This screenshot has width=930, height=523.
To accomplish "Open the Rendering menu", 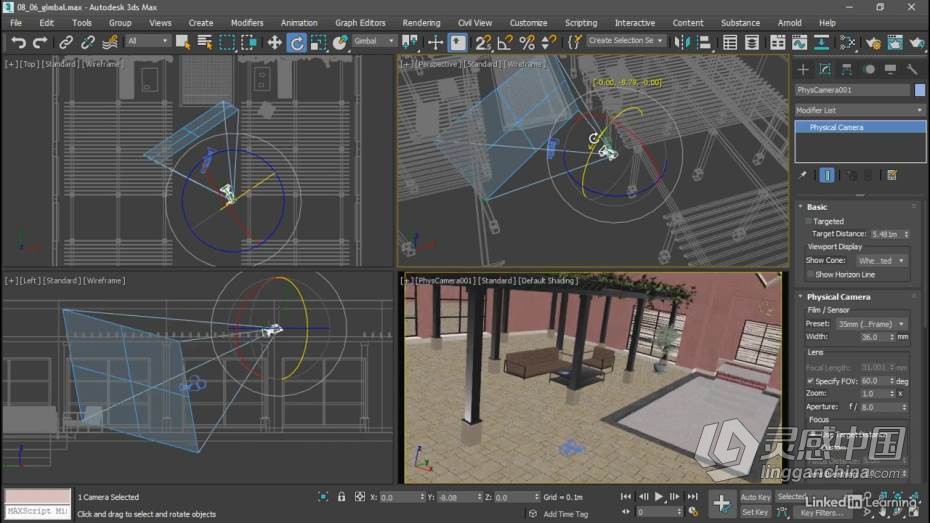I will [x=421, y=23].
